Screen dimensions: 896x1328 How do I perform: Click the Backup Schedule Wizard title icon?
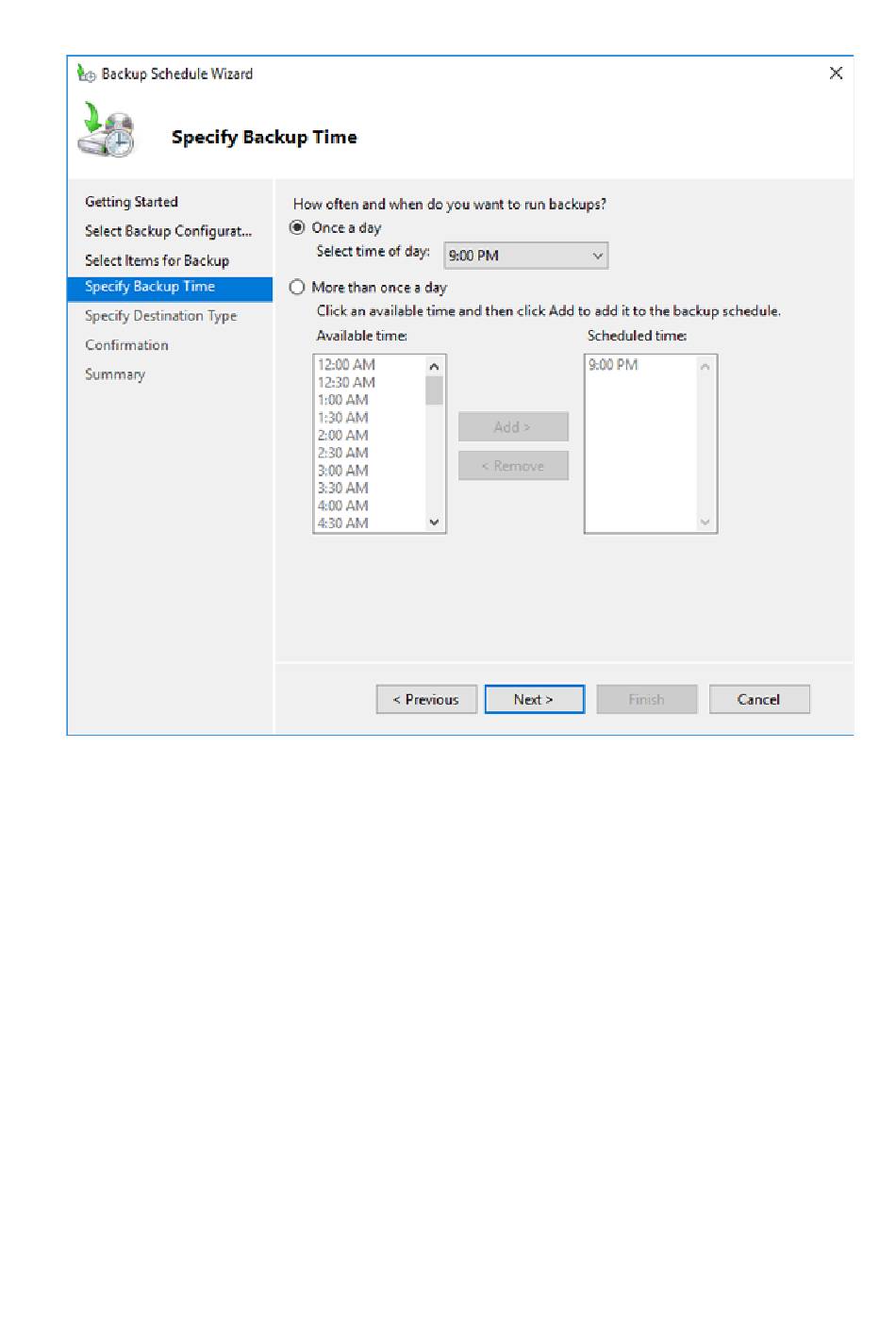(86, 74)
